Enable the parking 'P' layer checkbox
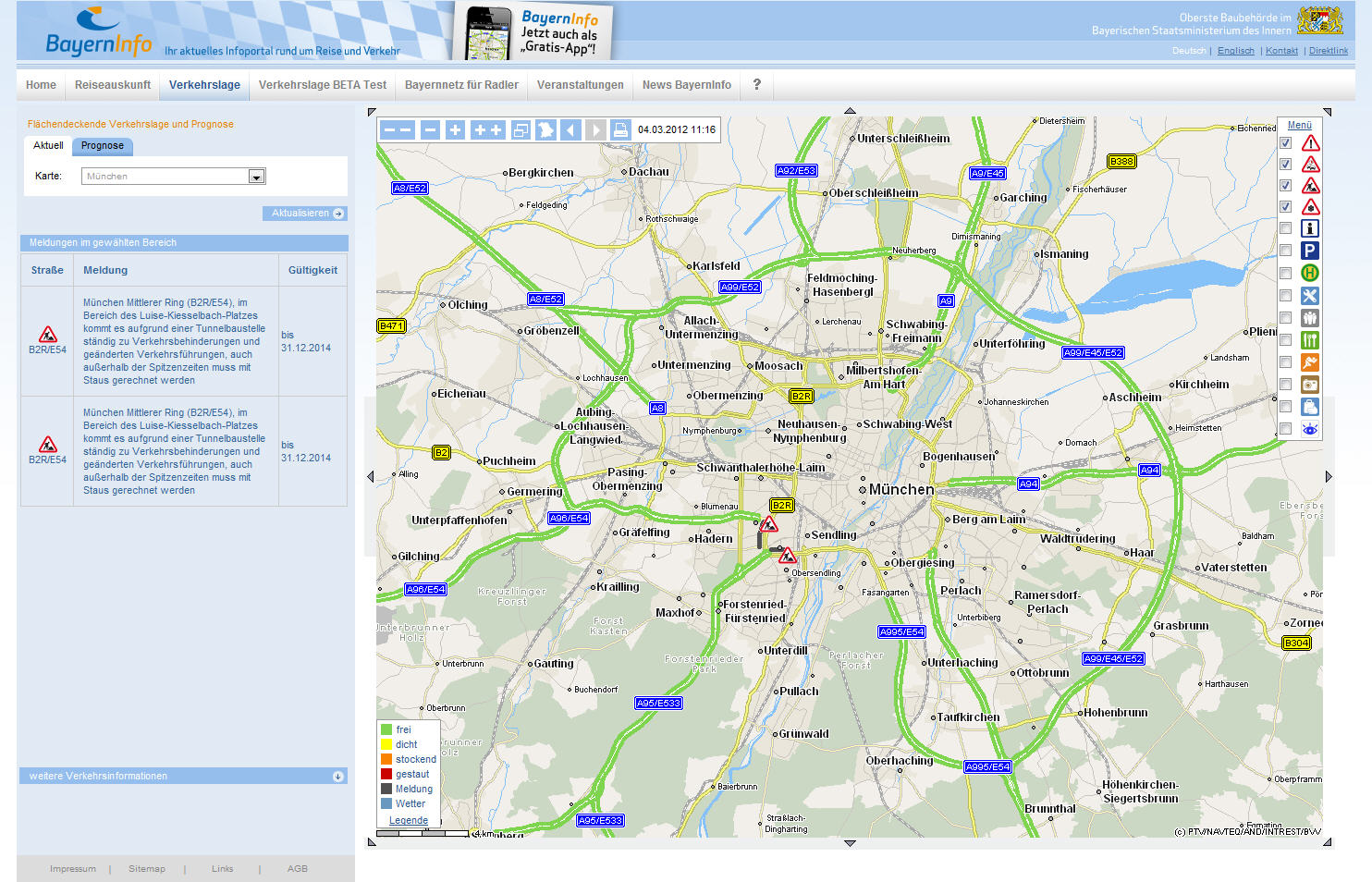This screenshot has width=1372, height=882. click(1285, 251)
